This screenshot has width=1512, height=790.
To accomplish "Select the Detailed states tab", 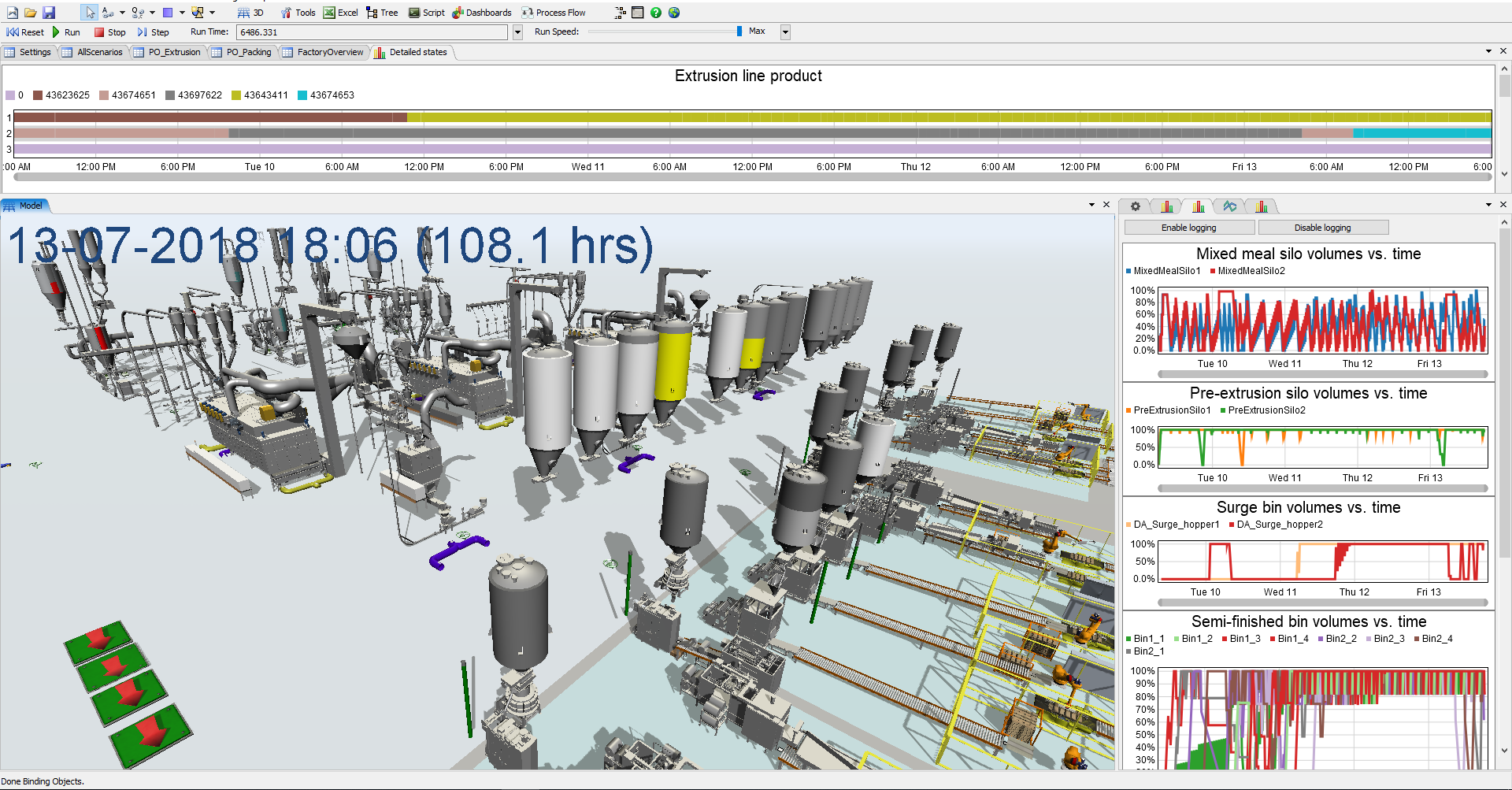I will tap(410, 52).
